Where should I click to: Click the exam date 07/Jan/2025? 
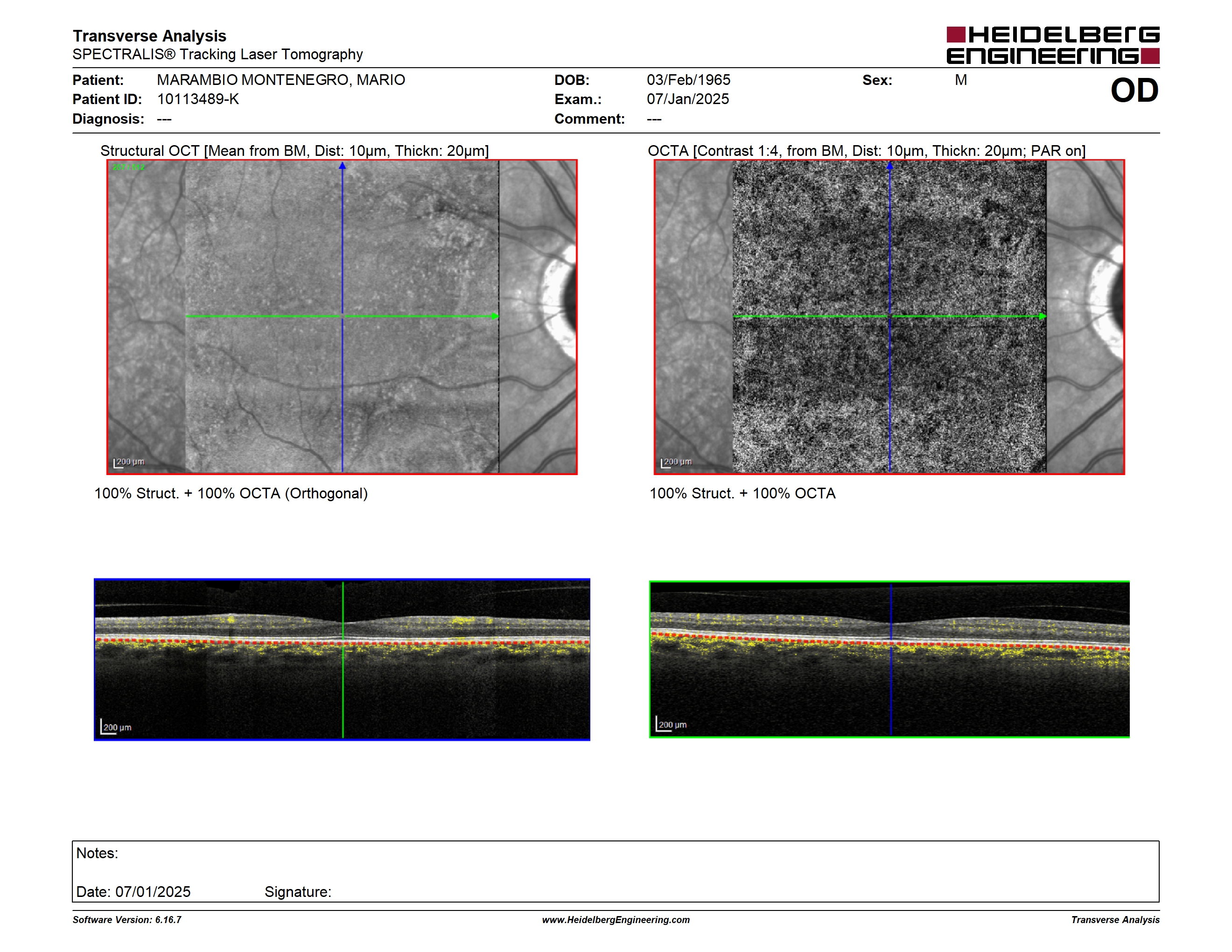[688, 98]
